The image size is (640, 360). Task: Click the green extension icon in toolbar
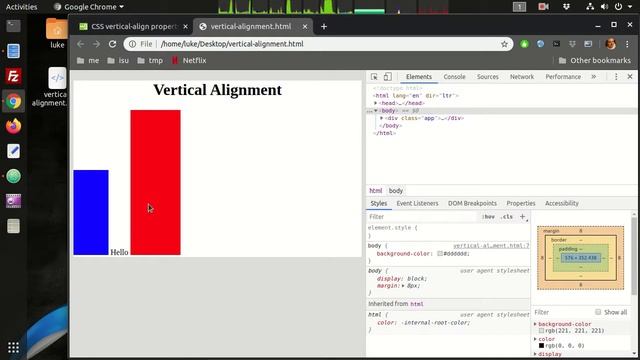(x=524, y=44)
